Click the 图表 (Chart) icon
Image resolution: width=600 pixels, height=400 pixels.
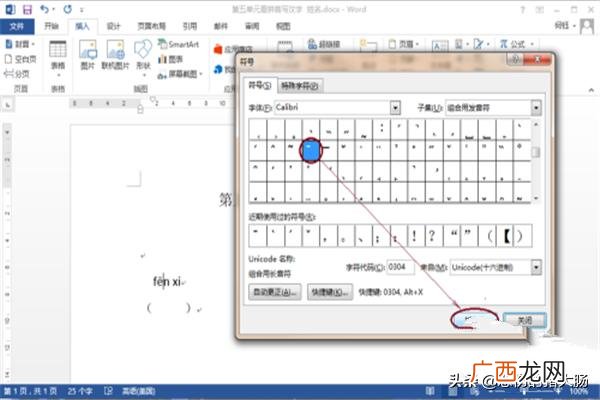[171, 59]
